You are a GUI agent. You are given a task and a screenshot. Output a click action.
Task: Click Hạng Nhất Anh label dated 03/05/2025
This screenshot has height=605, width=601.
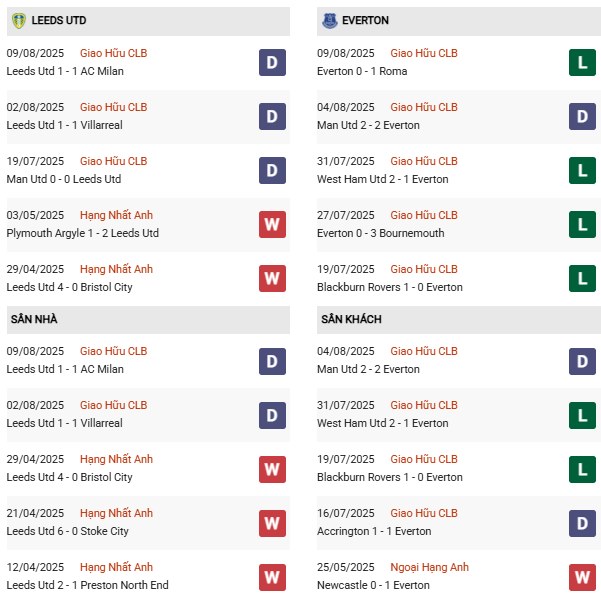click(116, 215)
